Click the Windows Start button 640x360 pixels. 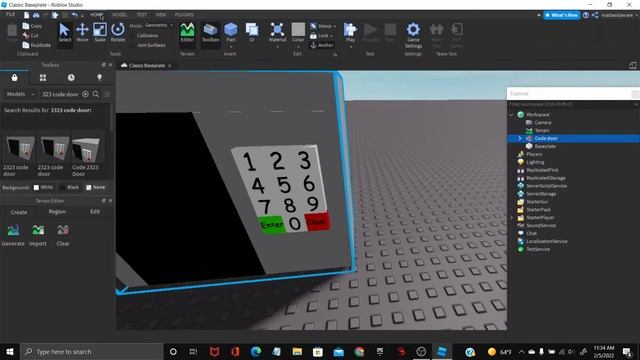tap(10, 351)
